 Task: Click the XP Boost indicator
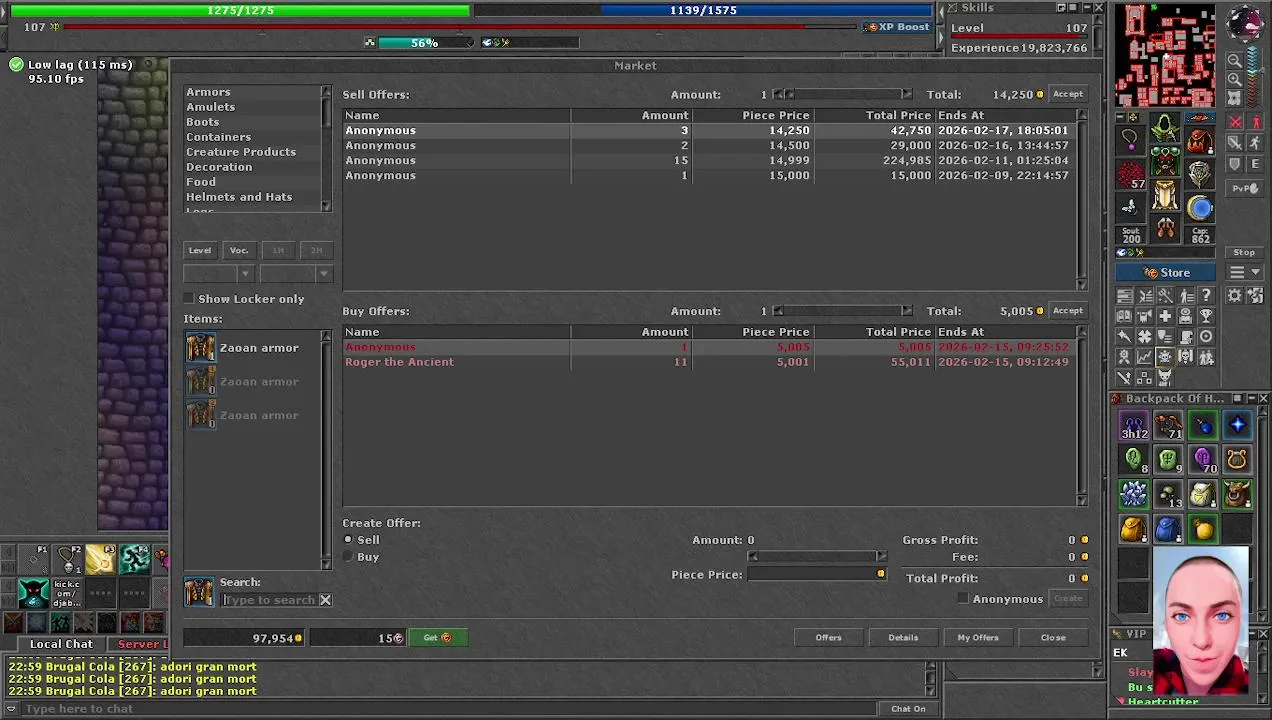tap(898, 27)
